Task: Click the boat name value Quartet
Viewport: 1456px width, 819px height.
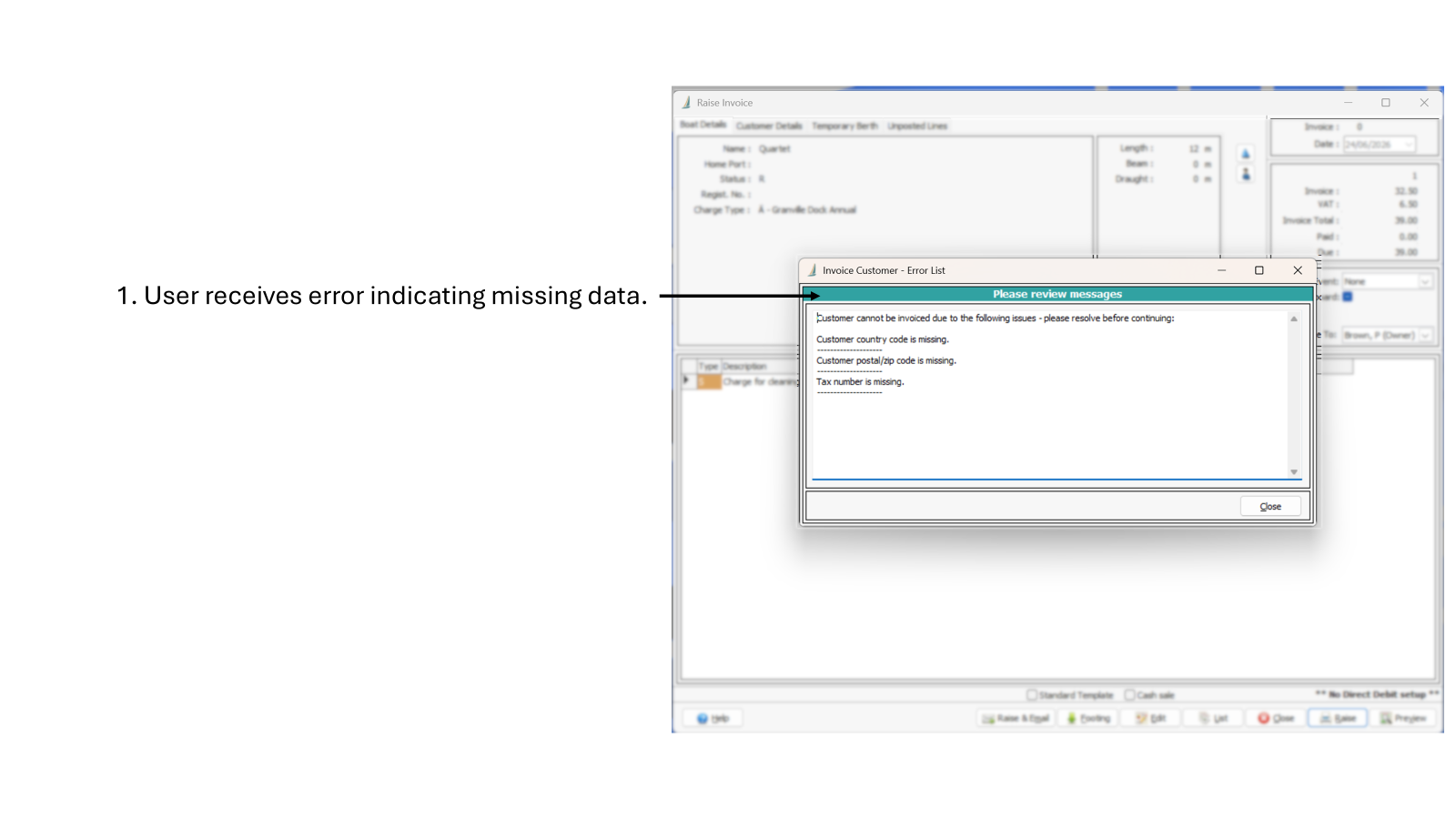Action: (774, 148)
